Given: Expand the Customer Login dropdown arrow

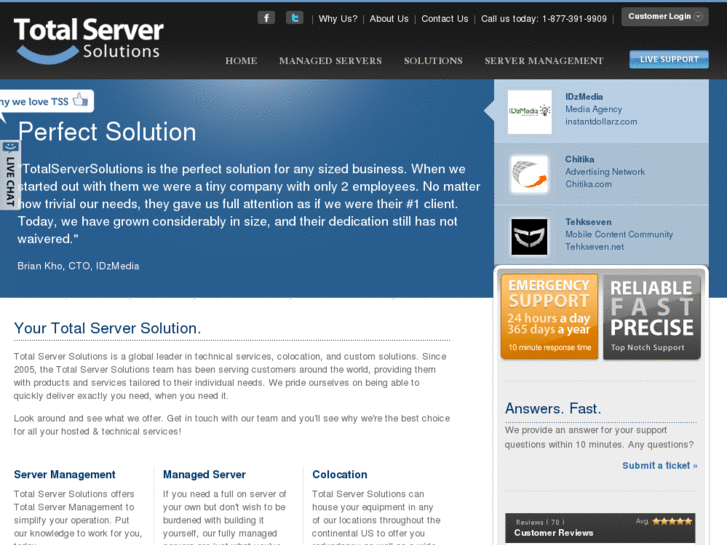Looking at the screenshot, I should (698, 17).
